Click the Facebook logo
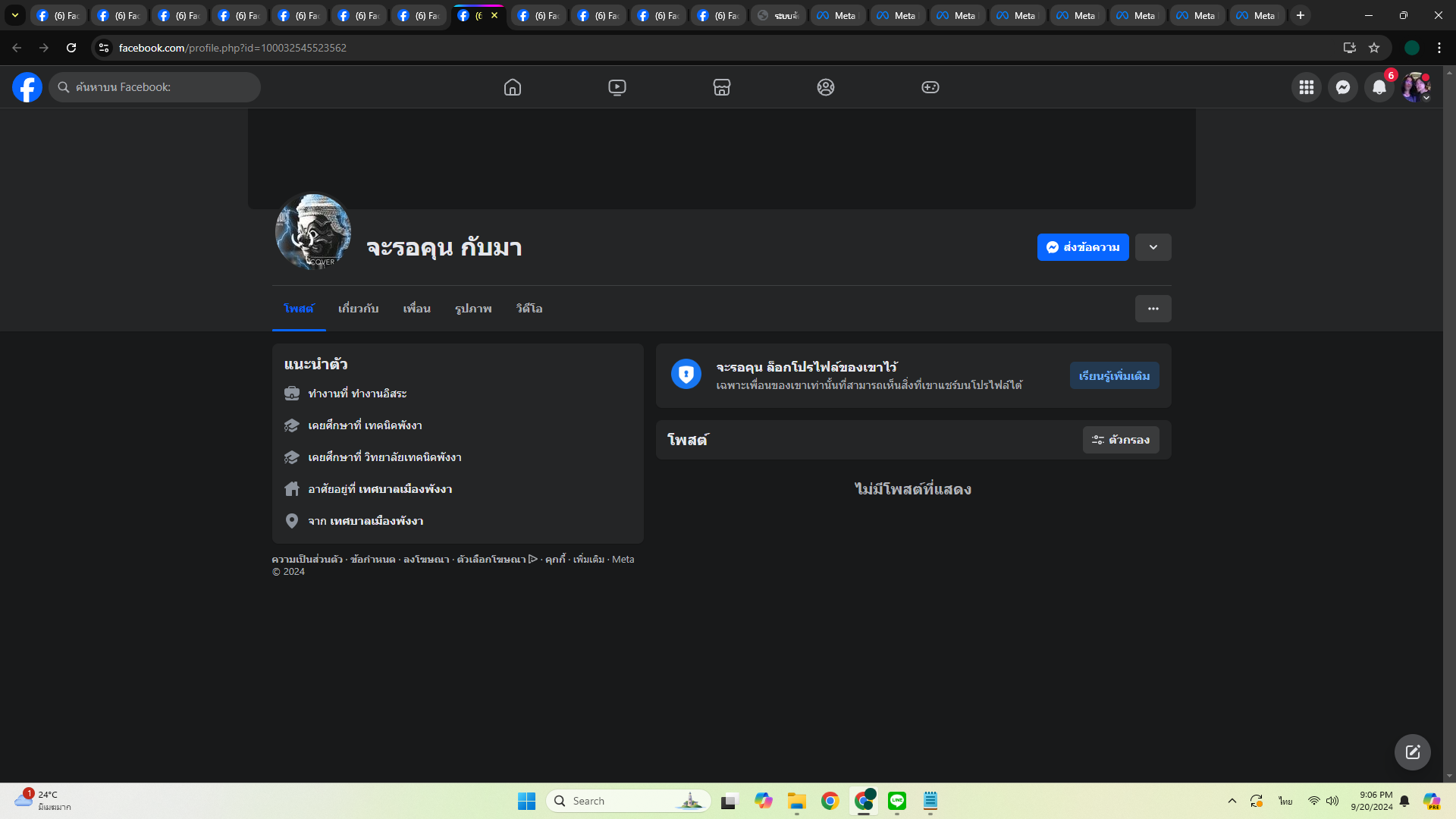The width and height of the screenshot is (1456, 819). (x=27, y=87)
